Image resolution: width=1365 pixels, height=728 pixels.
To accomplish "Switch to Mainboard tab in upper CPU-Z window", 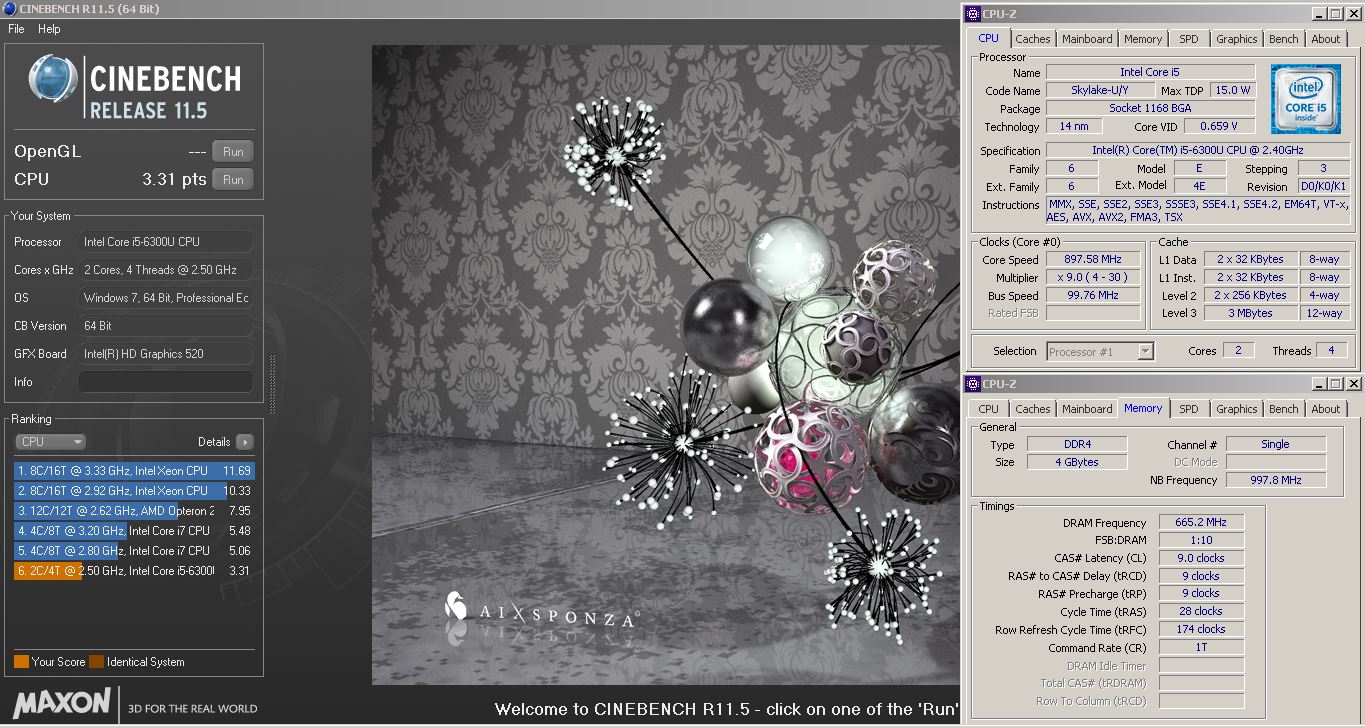I will coord(1087,39).
